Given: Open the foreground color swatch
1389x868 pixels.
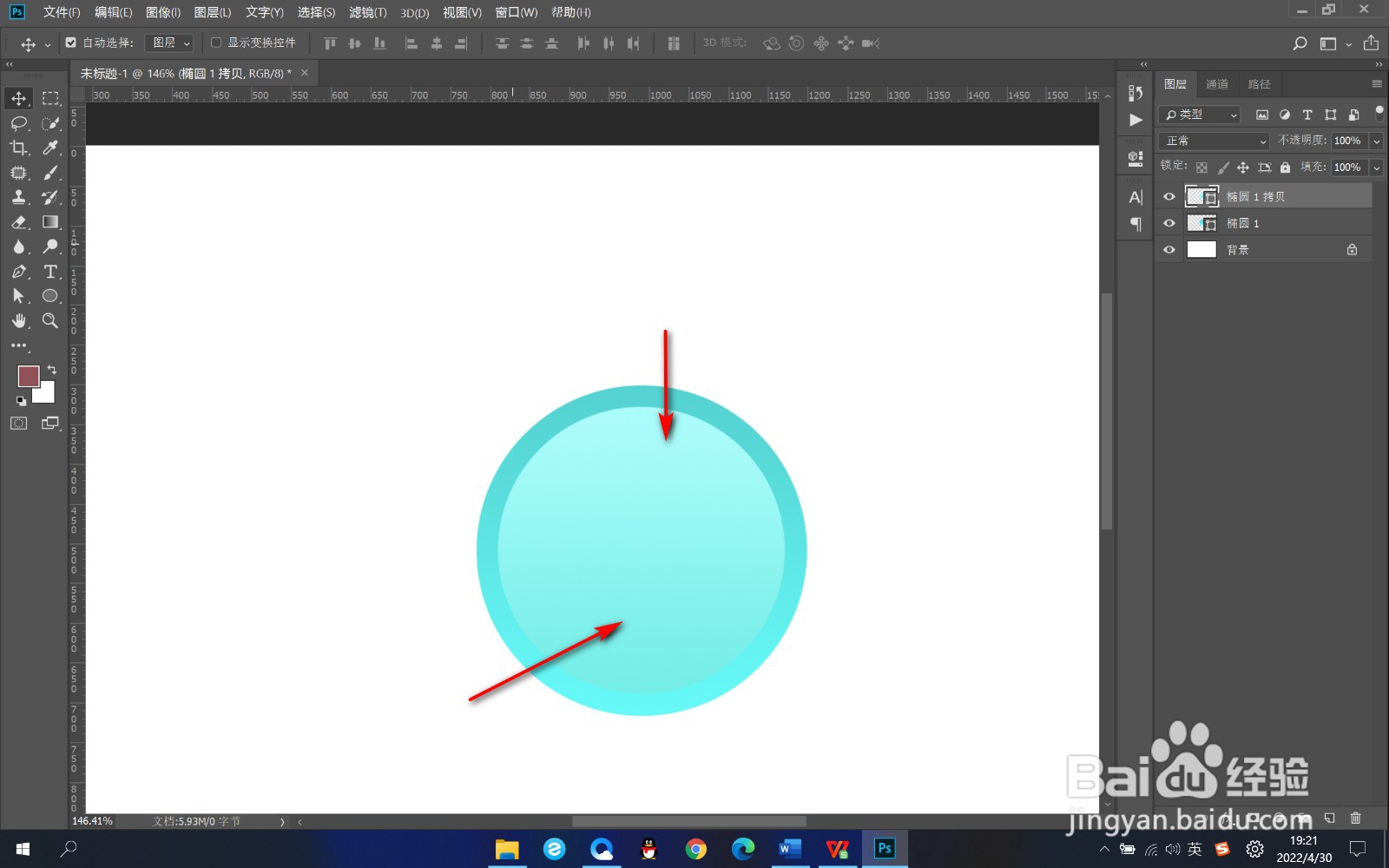Looking at the screenshot, I should pos(29,376).
